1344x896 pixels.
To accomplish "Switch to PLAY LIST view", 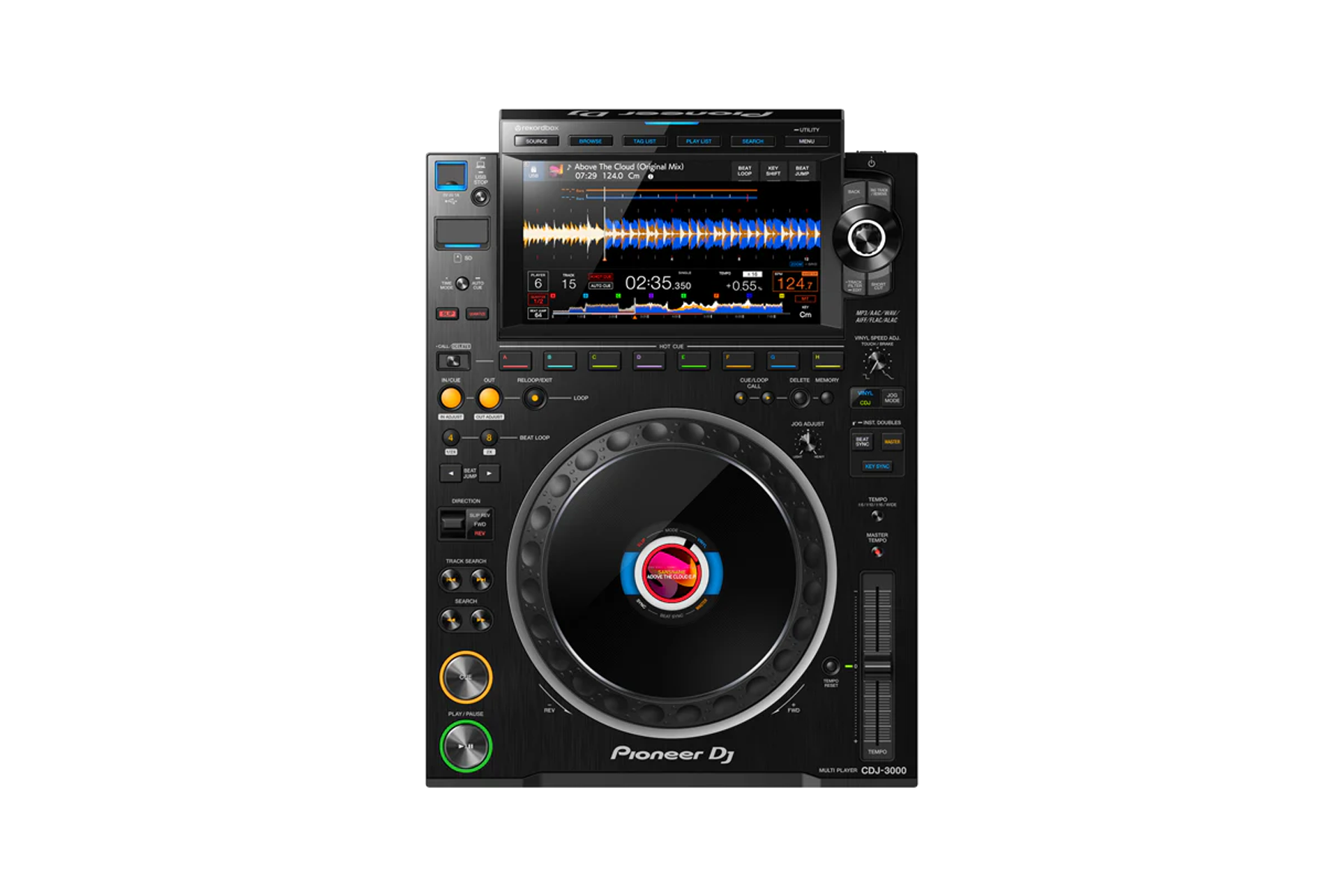I will (x=699, y=141).
